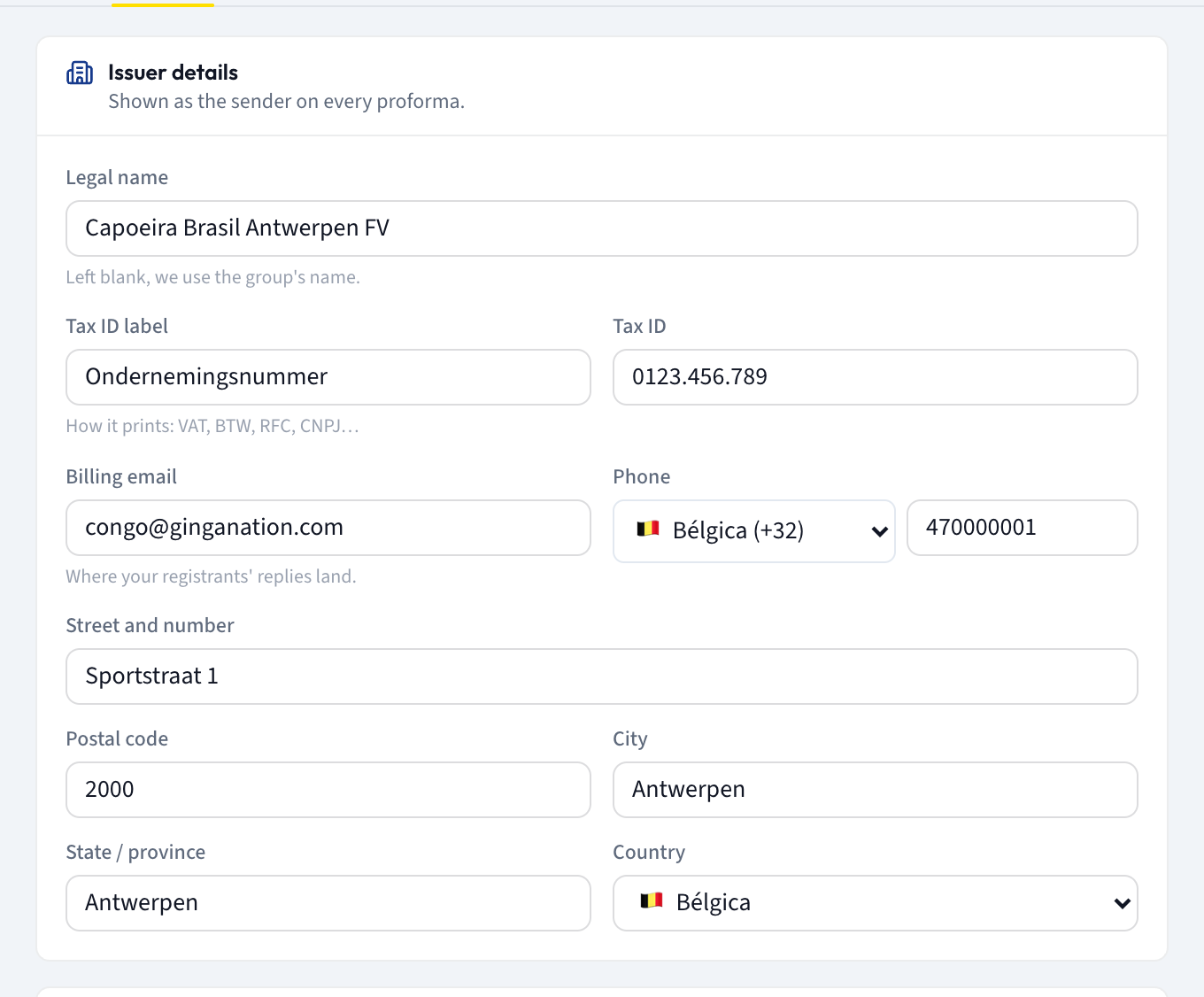Click the Phone label
Image resolution: width=1204 pixels, height=997 pixels.
click(642, 476)
